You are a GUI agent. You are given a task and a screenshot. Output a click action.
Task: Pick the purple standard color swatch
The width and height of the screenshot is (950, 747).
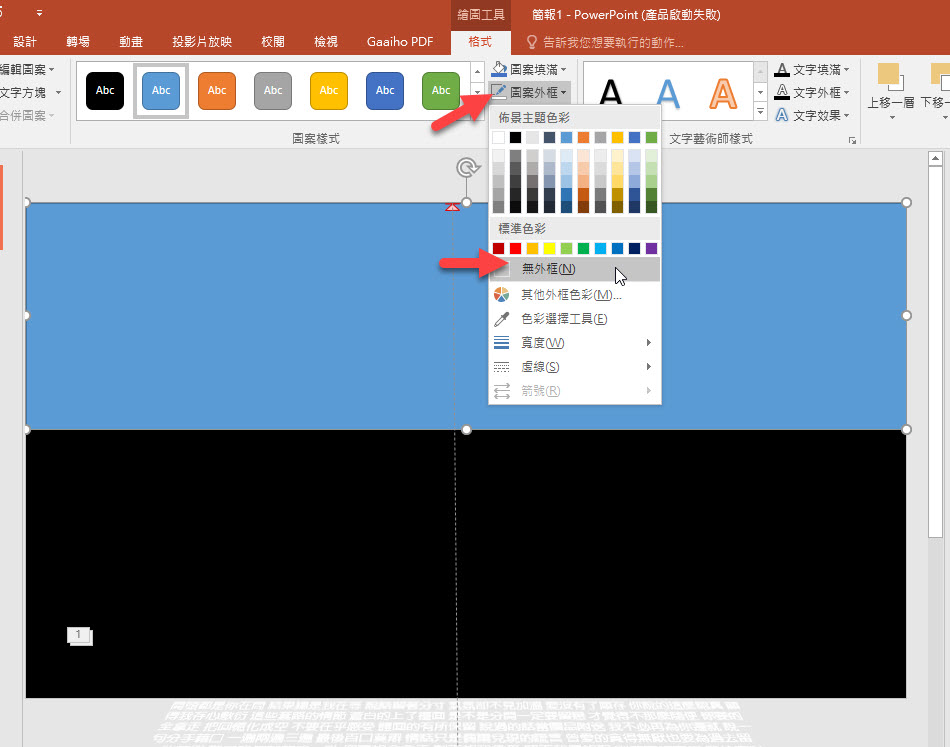(x=651, y=248)
